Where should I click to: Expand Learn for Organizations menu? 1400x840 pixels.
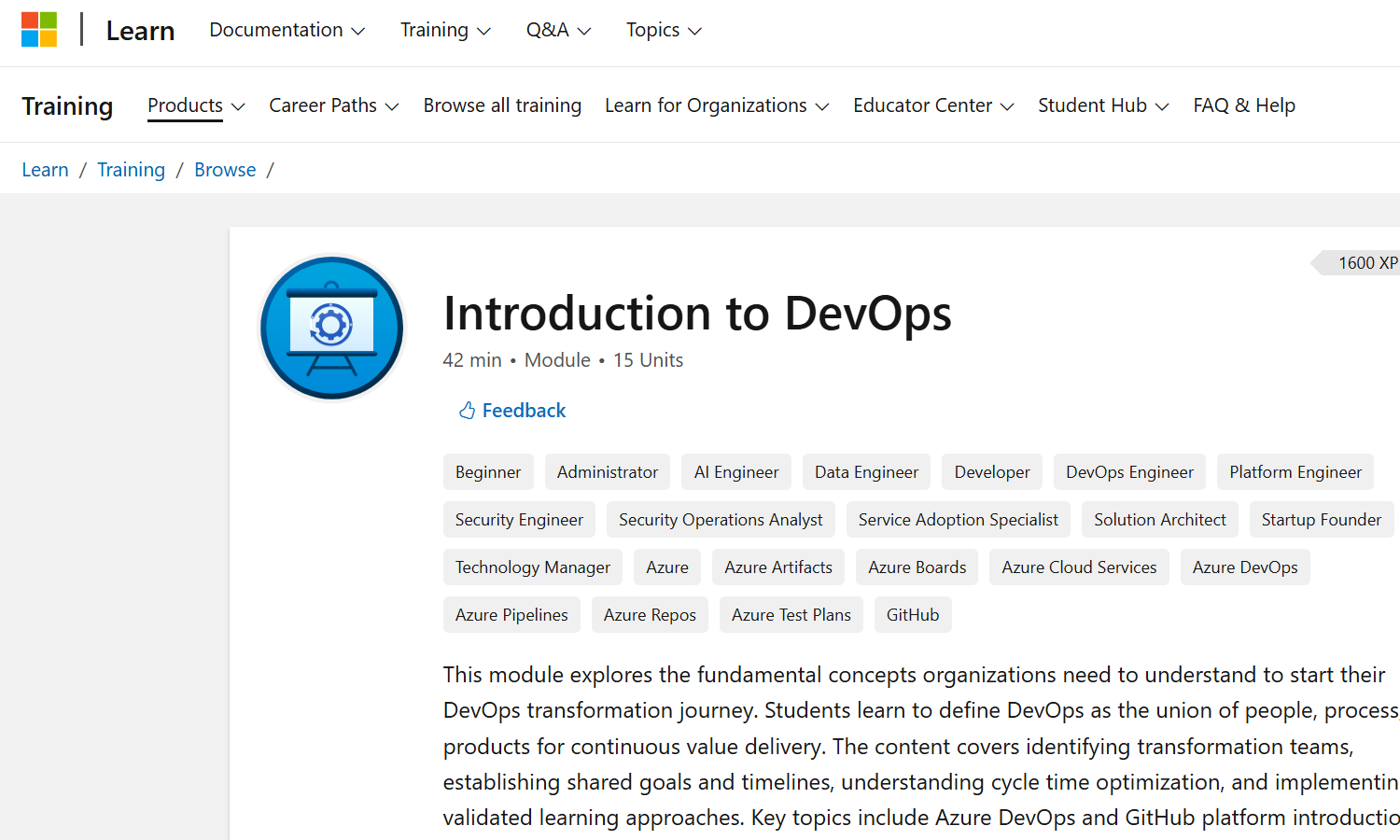click(x=716, y=105)
